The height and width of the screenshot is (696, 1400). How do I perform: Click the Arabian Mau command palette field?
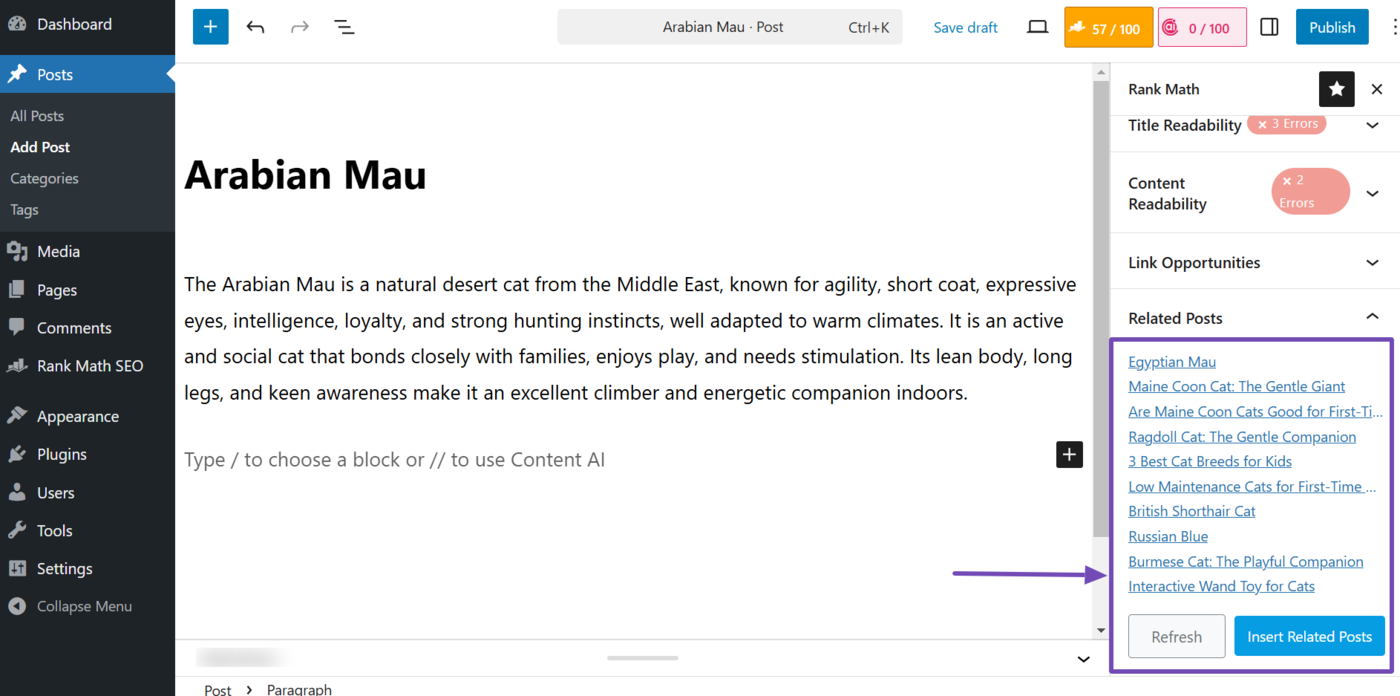pyautogui.click(x=729, y=27)
